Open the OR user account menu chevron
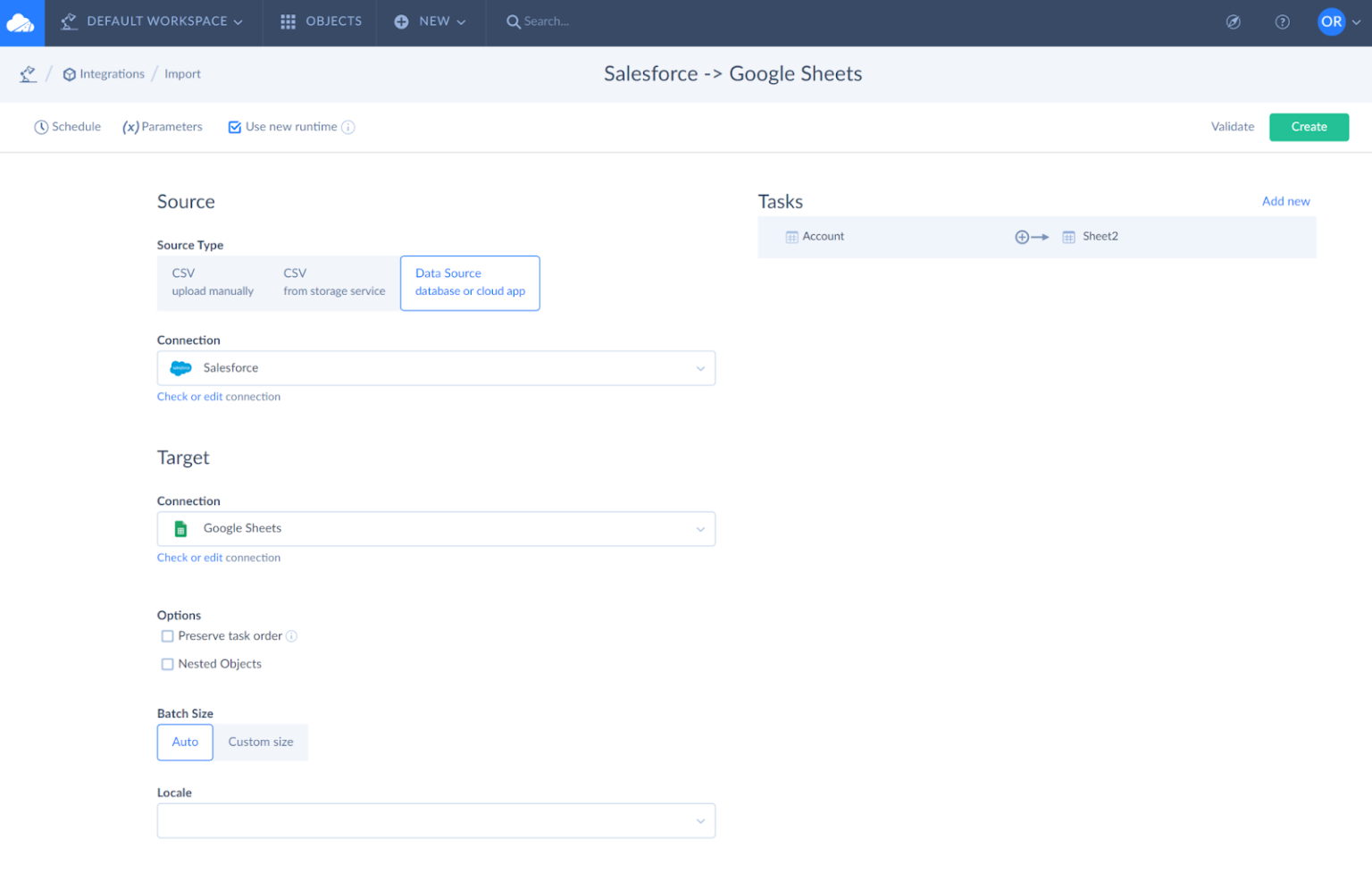1372x890 pixels. pos(1355,21)
